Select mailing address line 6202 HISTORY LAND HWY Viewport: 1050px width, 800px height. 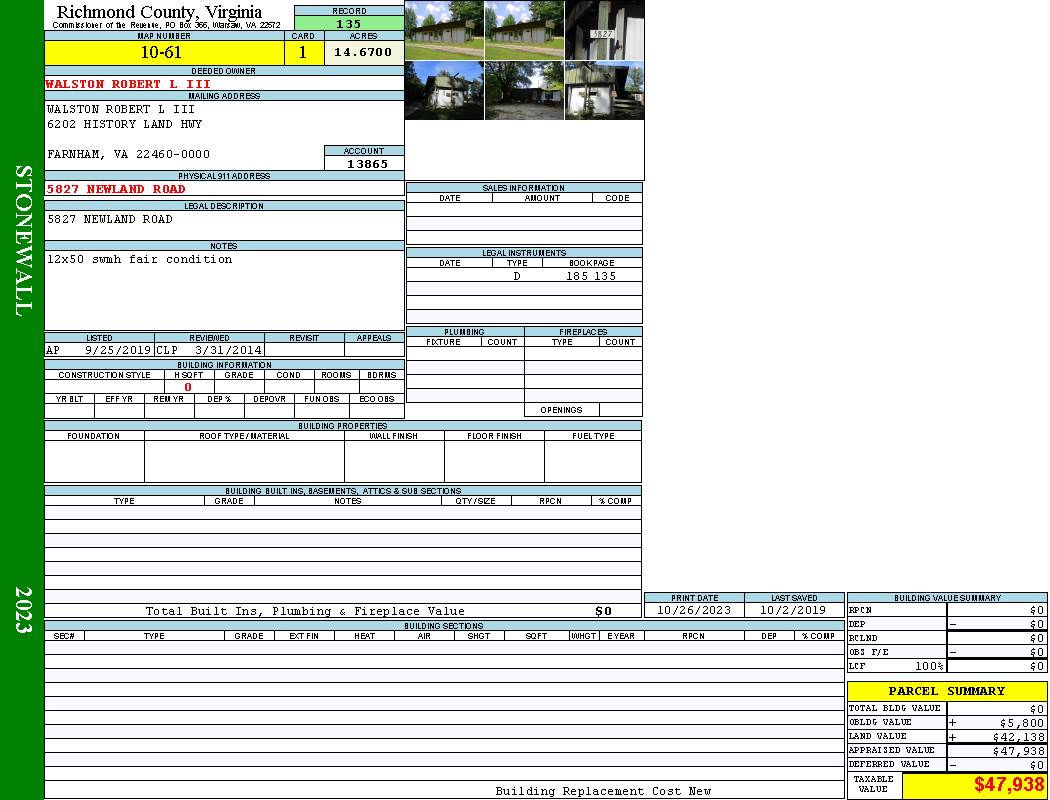point(125,124)
